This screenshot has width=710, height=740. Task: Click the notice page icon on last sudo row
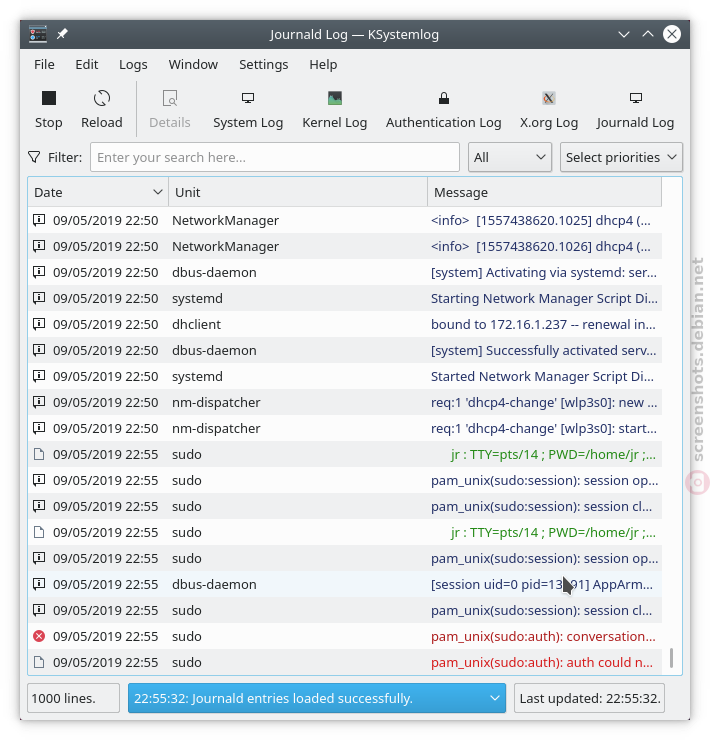[39, 662]
